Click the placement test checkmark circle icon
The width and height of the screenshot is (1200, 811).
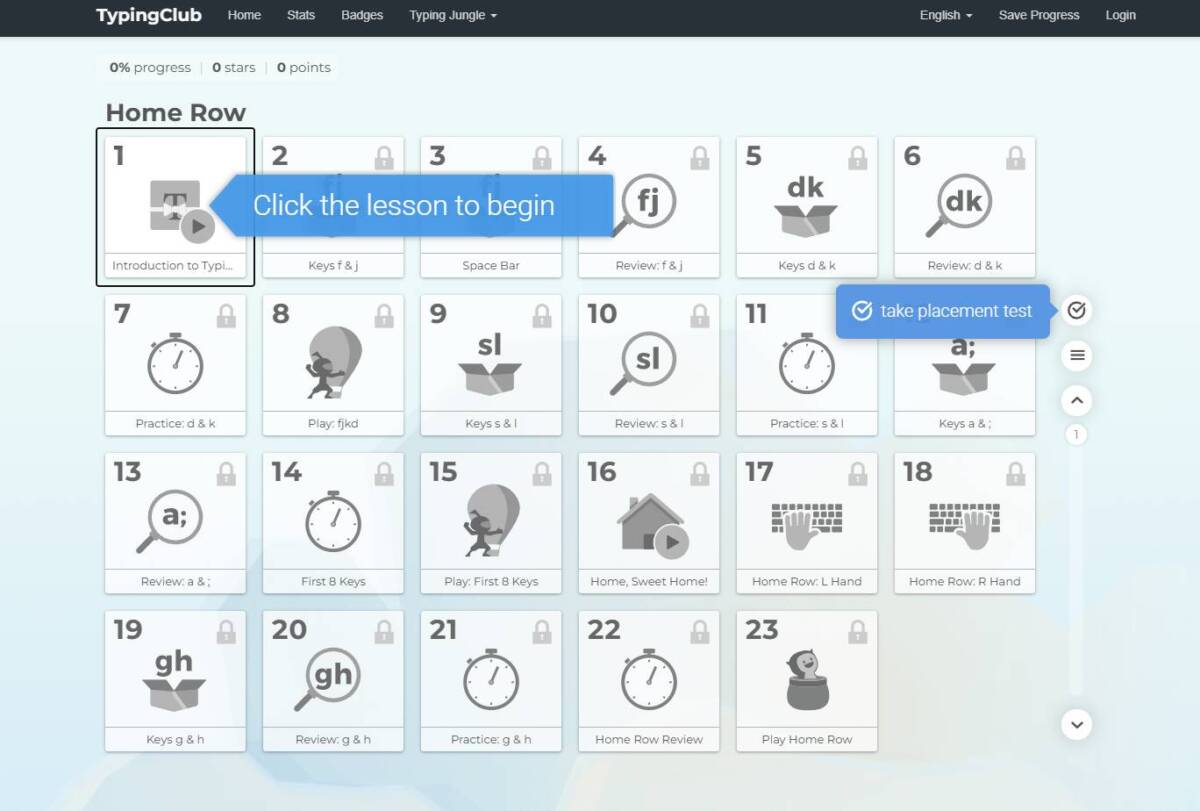pos(1076,310)
